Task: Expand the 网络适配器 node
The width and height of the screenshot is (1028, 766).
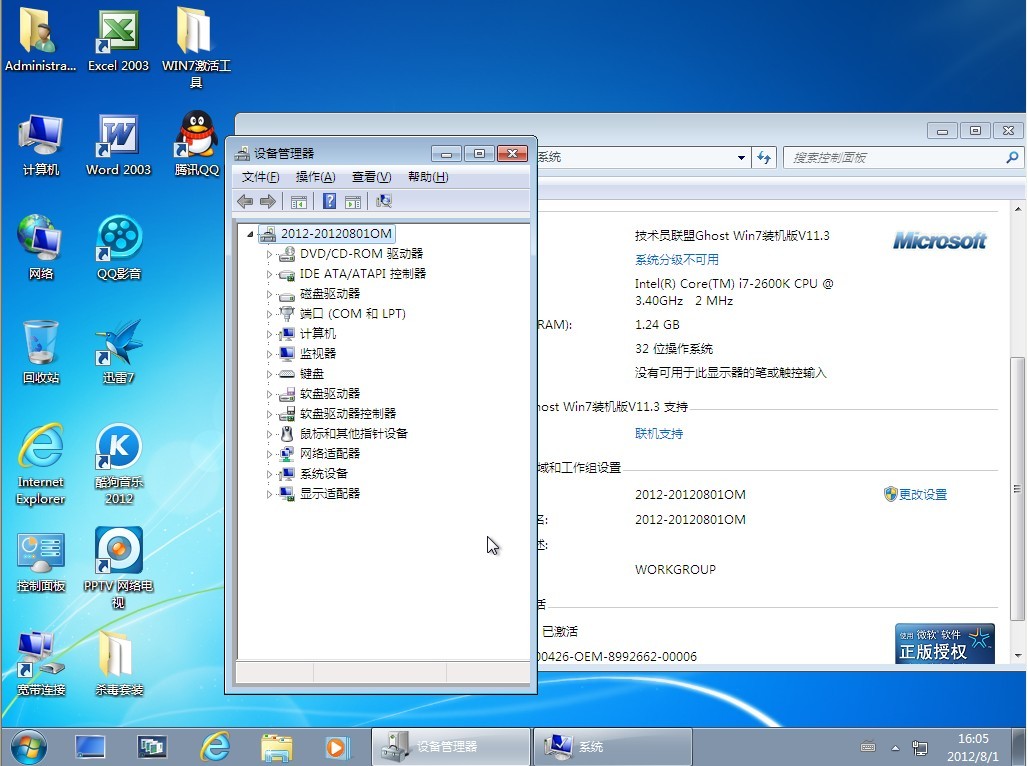Action: click(x=269, y=454)
